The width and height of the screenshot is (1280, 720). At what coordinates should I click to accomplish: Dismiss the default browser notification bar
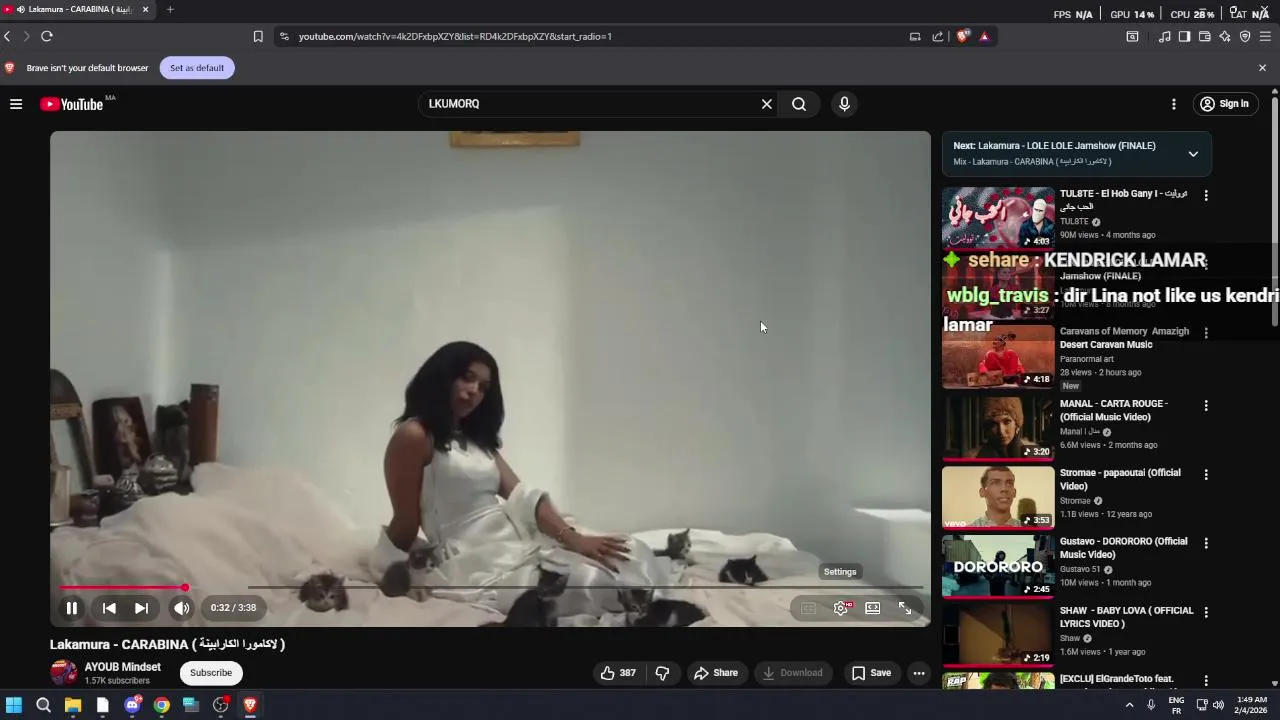click(1262, 68)
